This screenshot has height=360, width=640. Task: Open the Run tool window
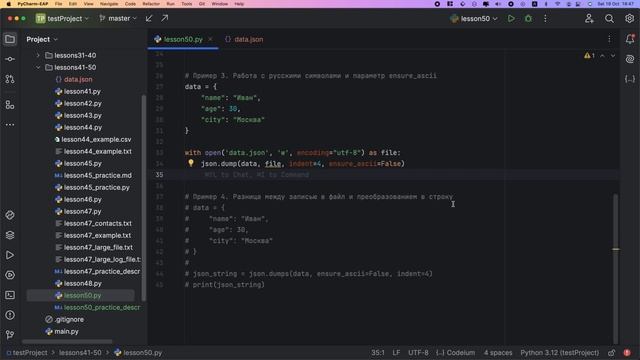click(x=10, y=255)
